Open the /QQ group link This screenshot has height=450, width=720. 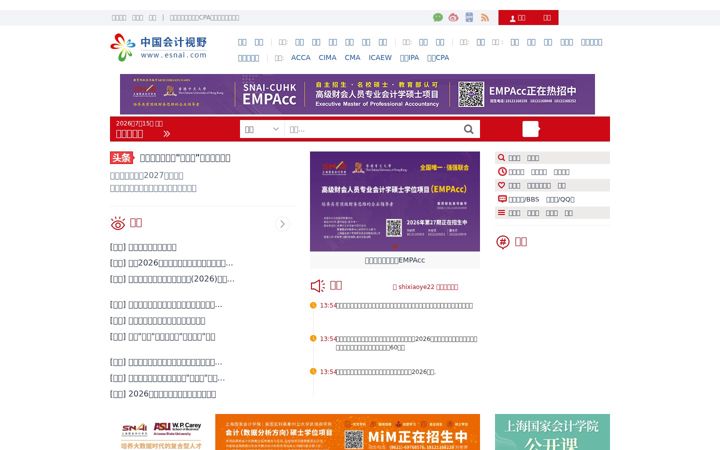(560, 199)
